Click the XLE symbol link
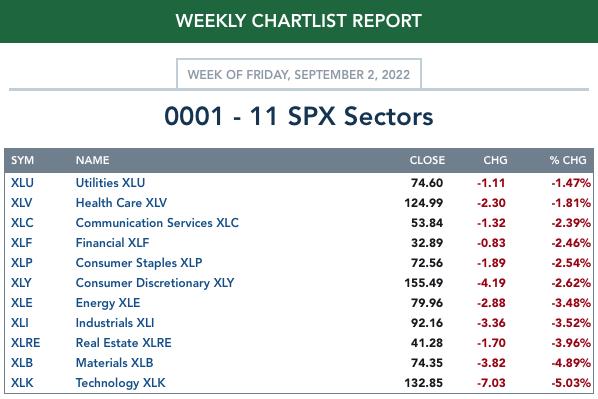The width and height of the screenshot is (598, 399). pos(22,303)
